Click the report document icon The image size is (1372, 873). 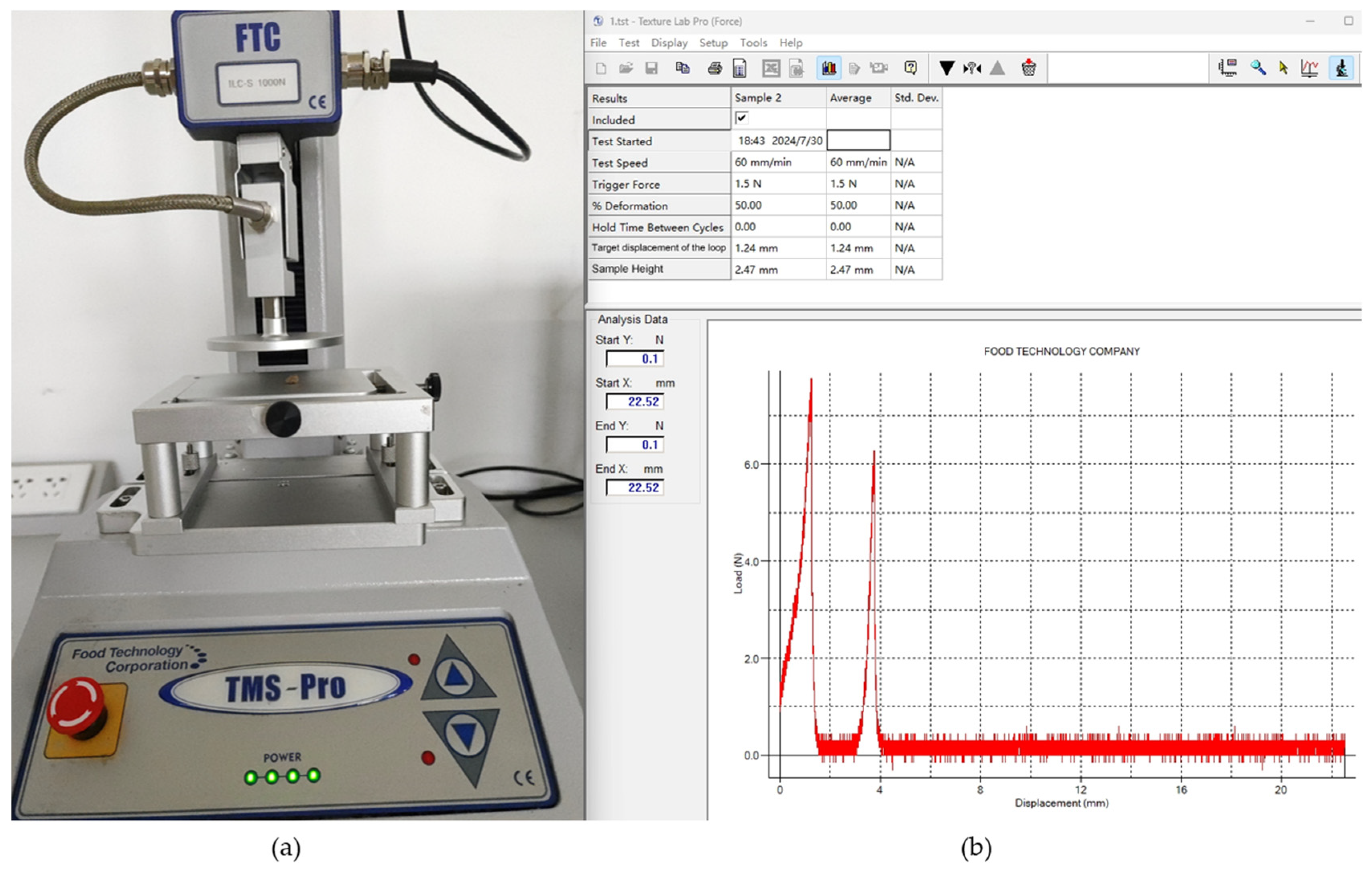pos(739,68)
